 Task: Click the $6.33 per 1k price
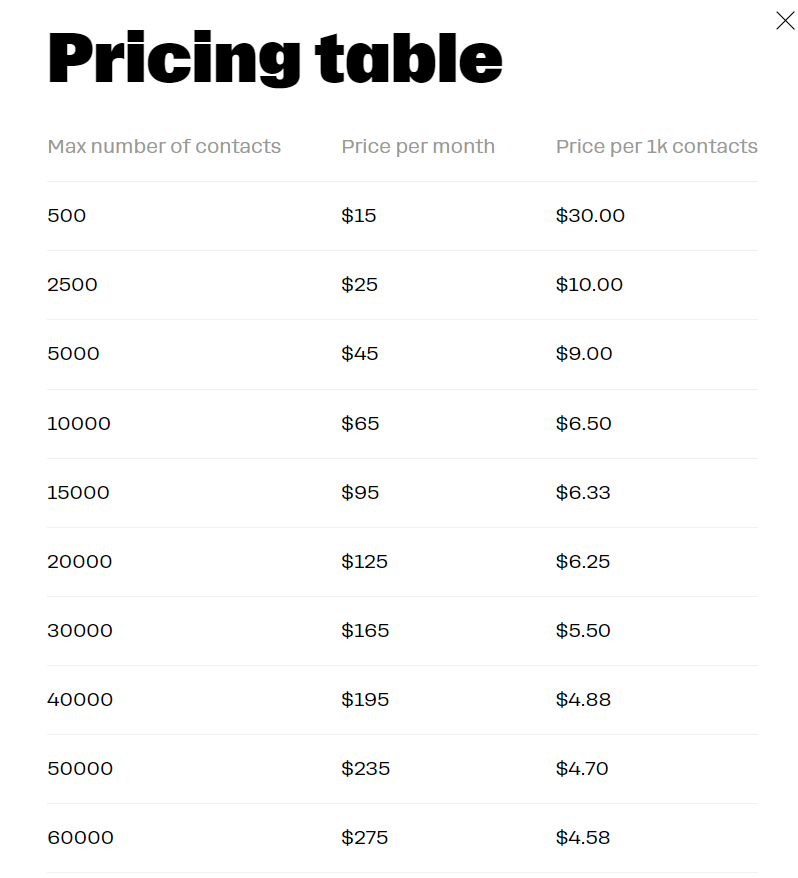(x=584, y=492)
